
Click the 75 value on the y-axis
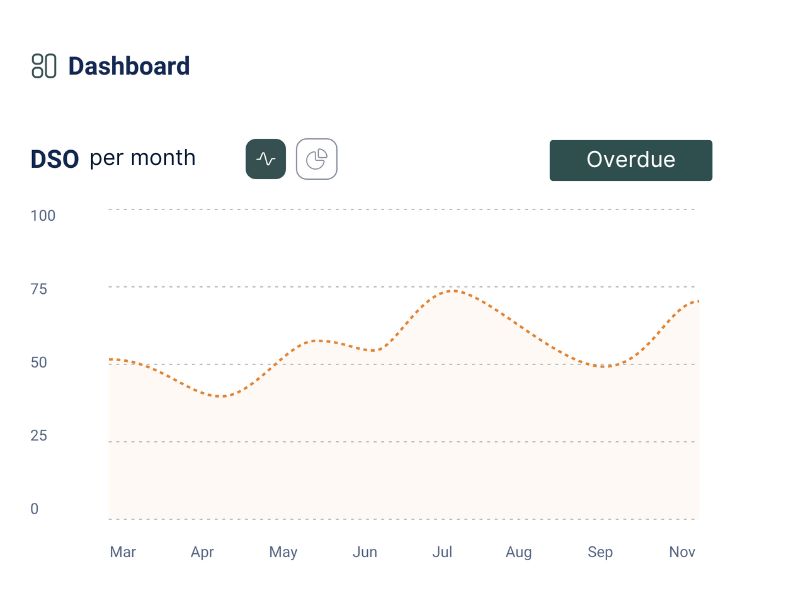[39, 289]
